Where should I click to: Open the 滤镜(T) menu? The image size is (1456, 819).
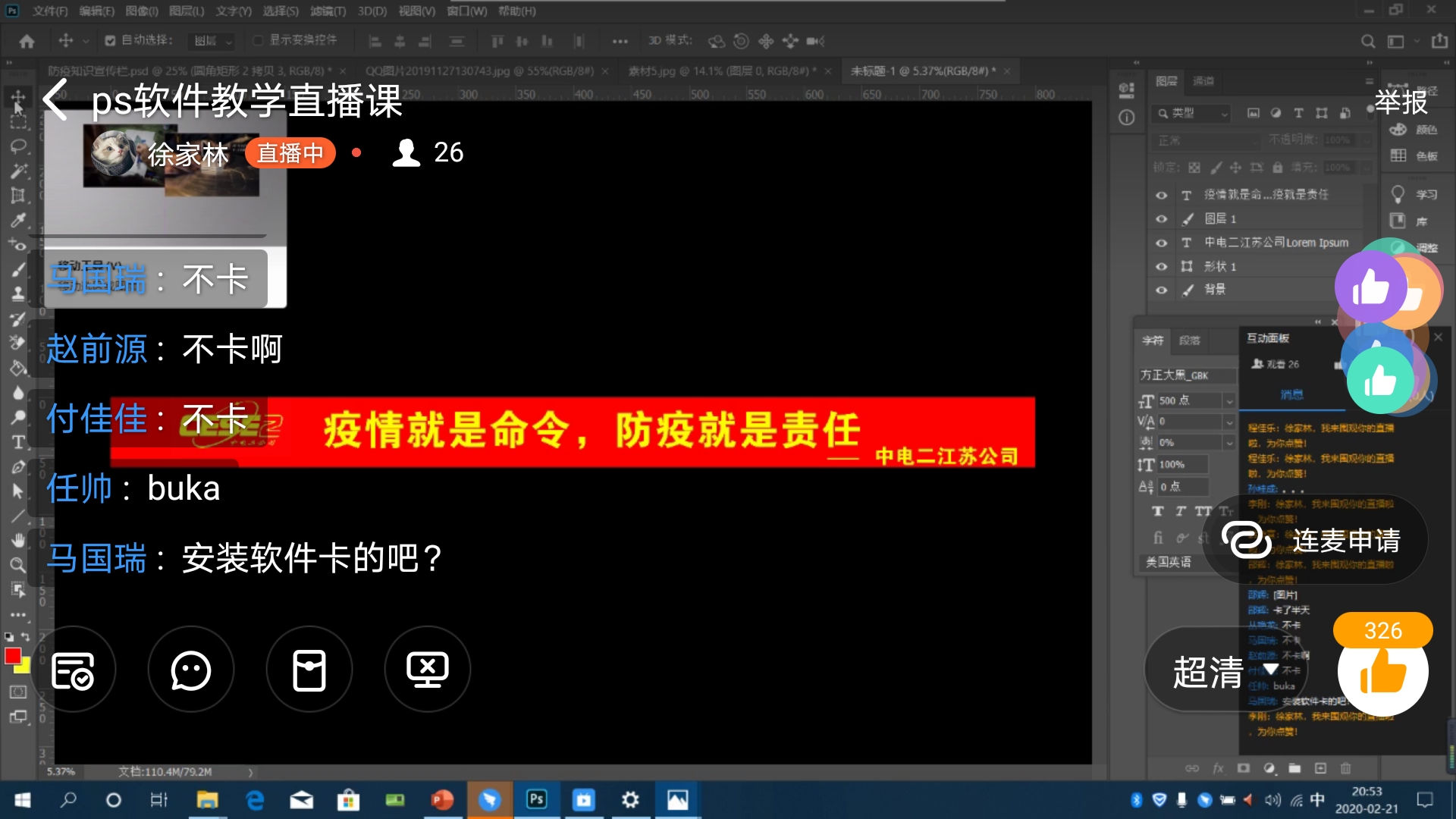pyautogui.click(x=328, y=11)
